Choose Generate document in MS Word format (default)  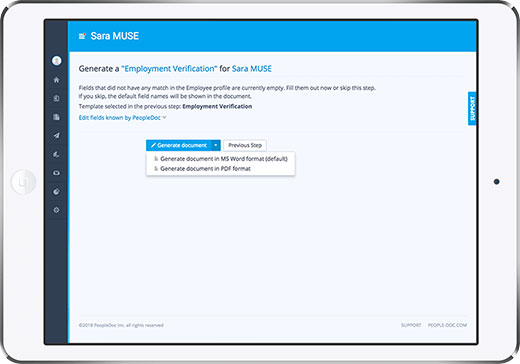coord(221,159)
